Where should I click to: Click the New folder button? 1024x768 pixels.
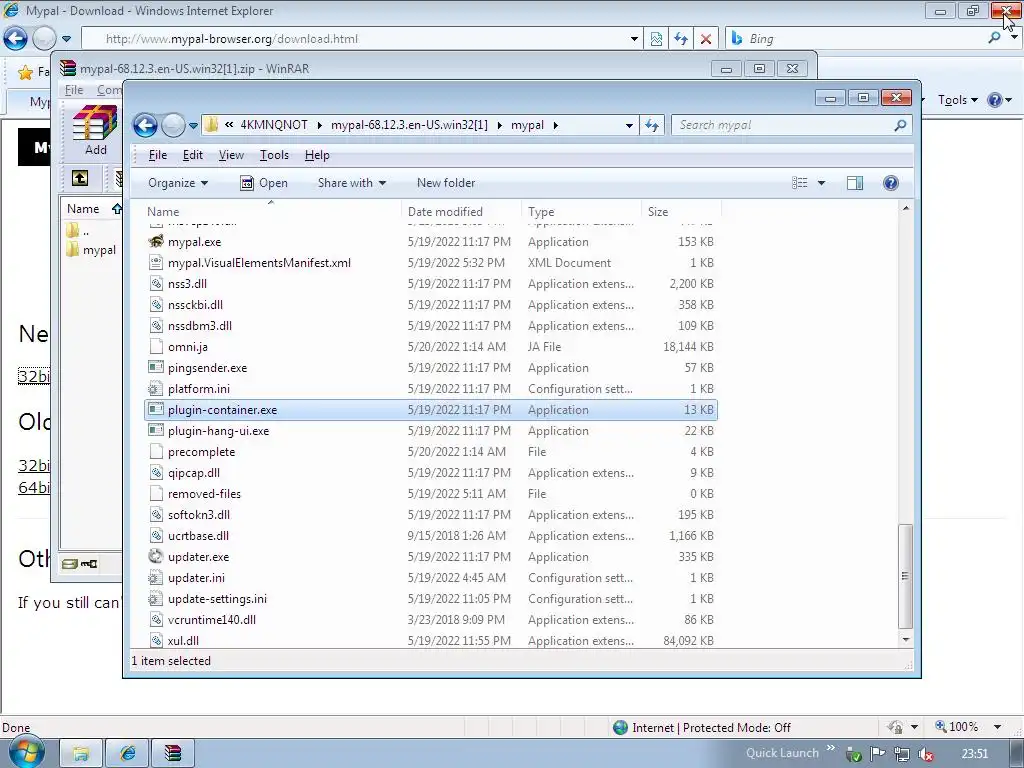pos(446,183)
